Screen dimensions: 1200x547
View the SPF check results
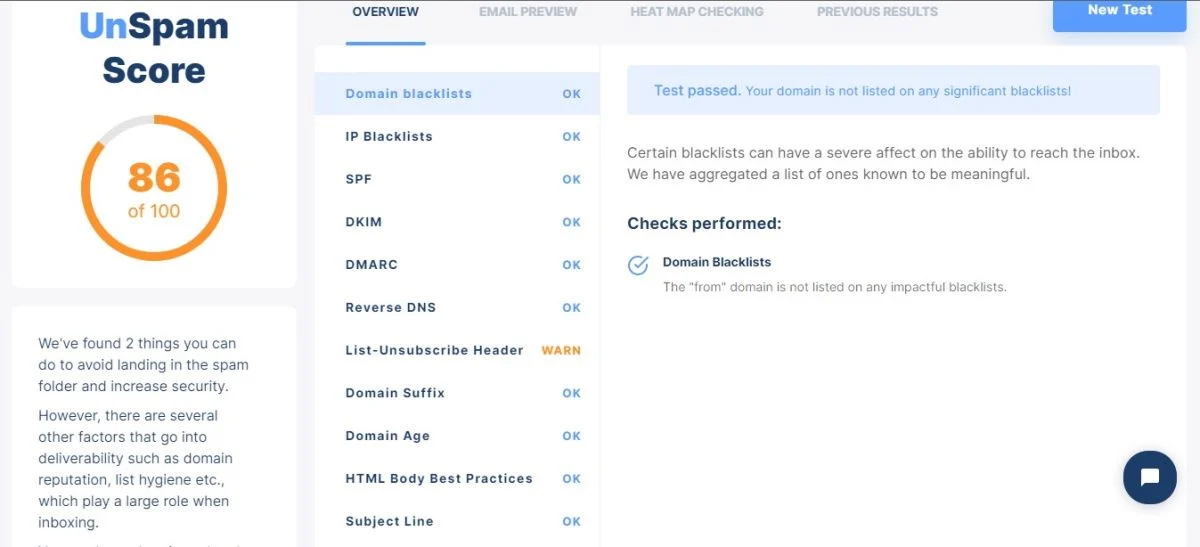[x=457, y=180]
